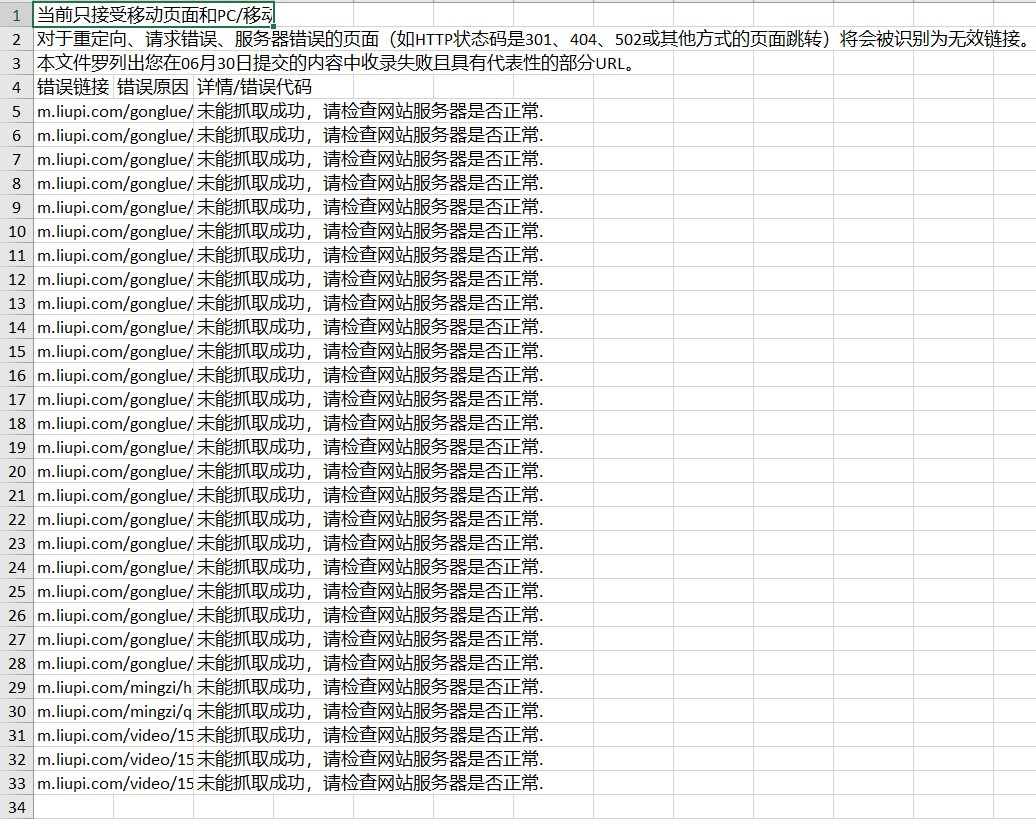Image resolution: width=1036 pixels, height=819 pixels.
Task: Select row header 2
Action: (x=17, y=39)
